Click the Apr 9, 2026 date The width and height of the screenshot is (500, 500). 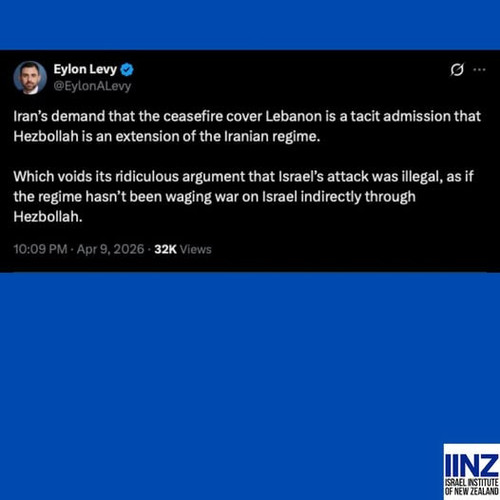click(x=110, y=249)
